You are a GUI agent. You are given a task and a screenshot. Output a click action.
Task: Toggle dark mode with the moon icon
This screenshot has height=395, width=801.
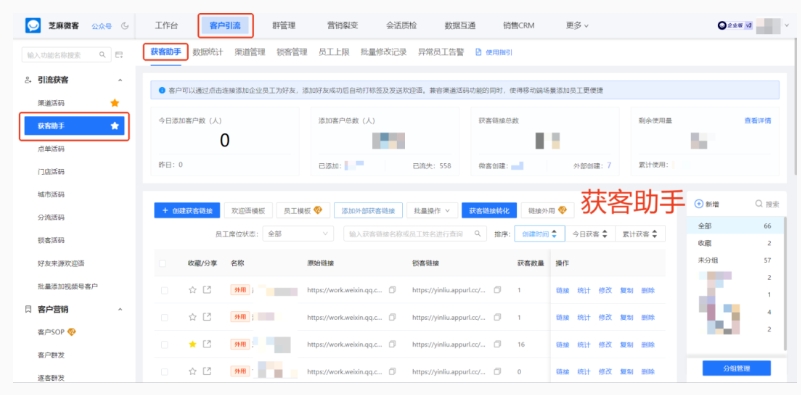click(x=125, y=26)
